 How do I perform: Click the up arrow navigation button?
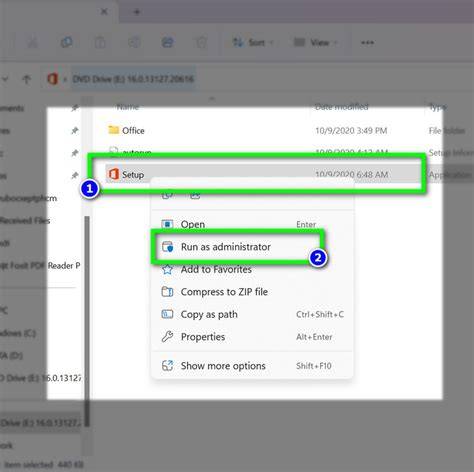click(26, 79)
